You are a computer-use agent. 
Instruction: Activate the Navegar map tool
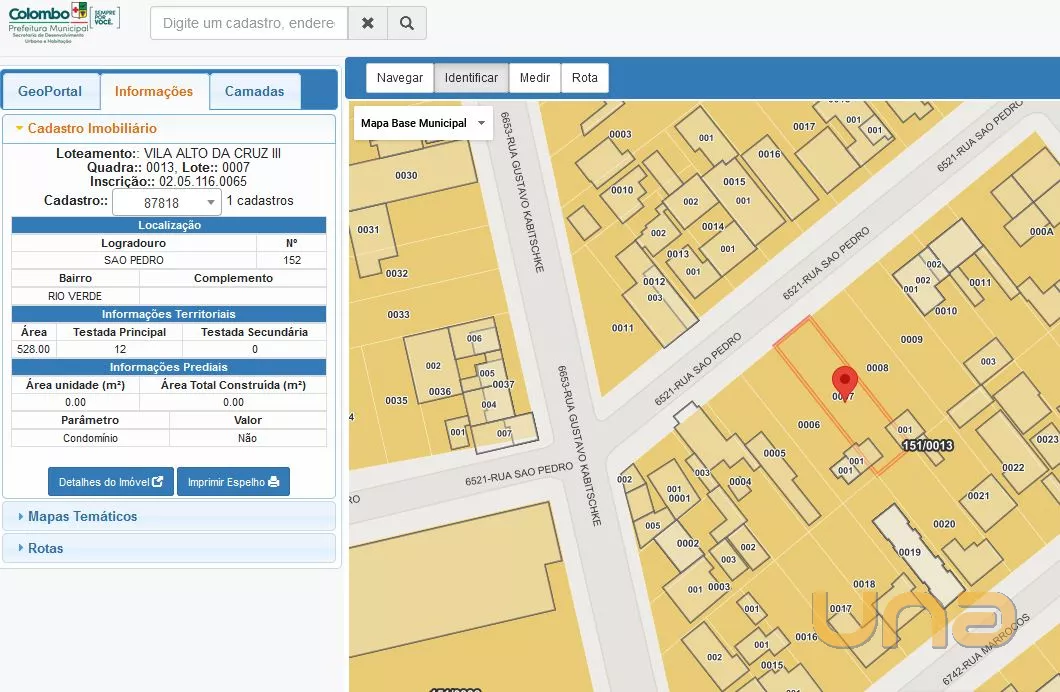click(400, 78)
